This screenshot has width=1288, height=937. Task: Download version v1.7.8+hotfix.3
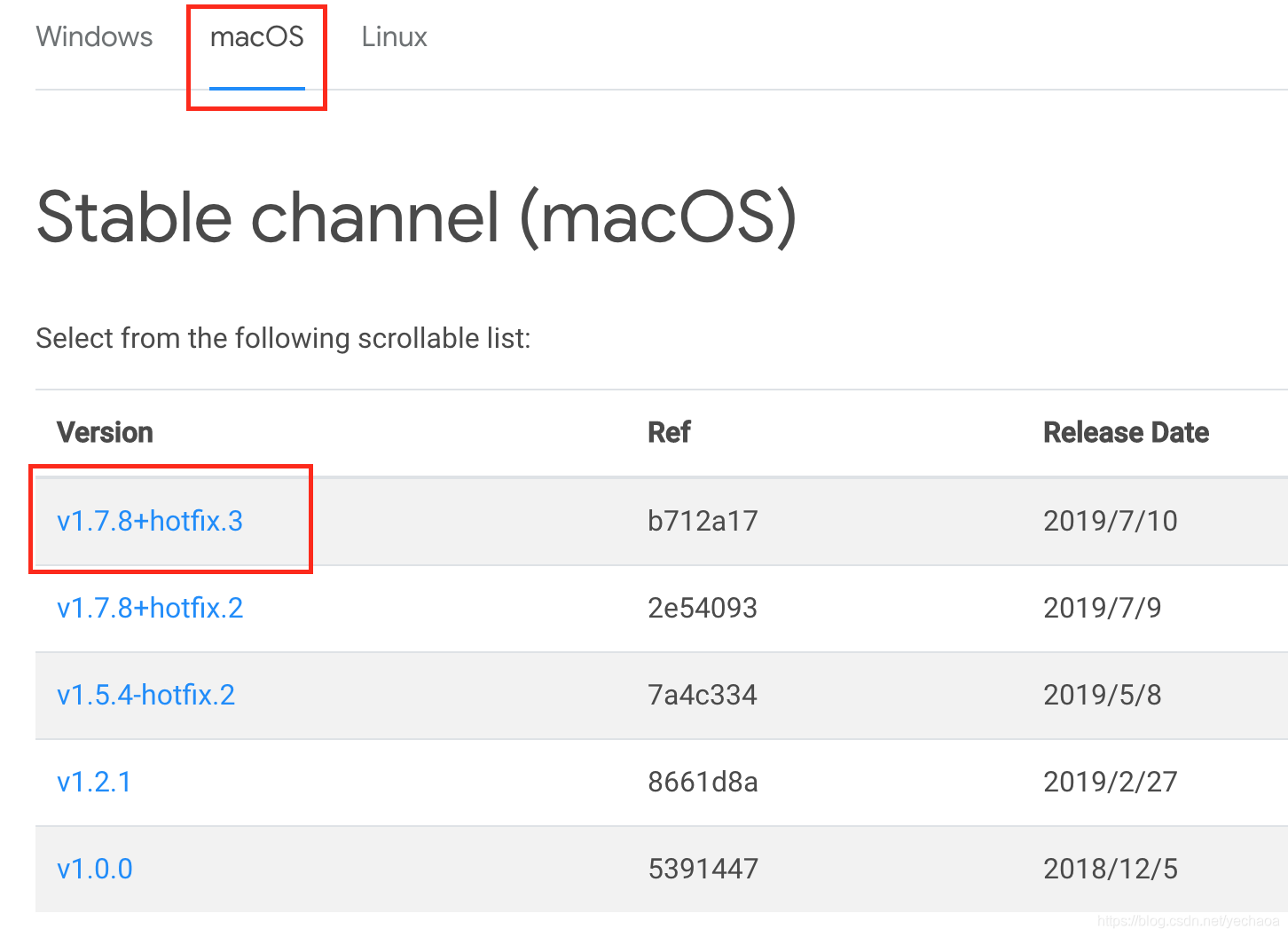click(x=150, y=521)
